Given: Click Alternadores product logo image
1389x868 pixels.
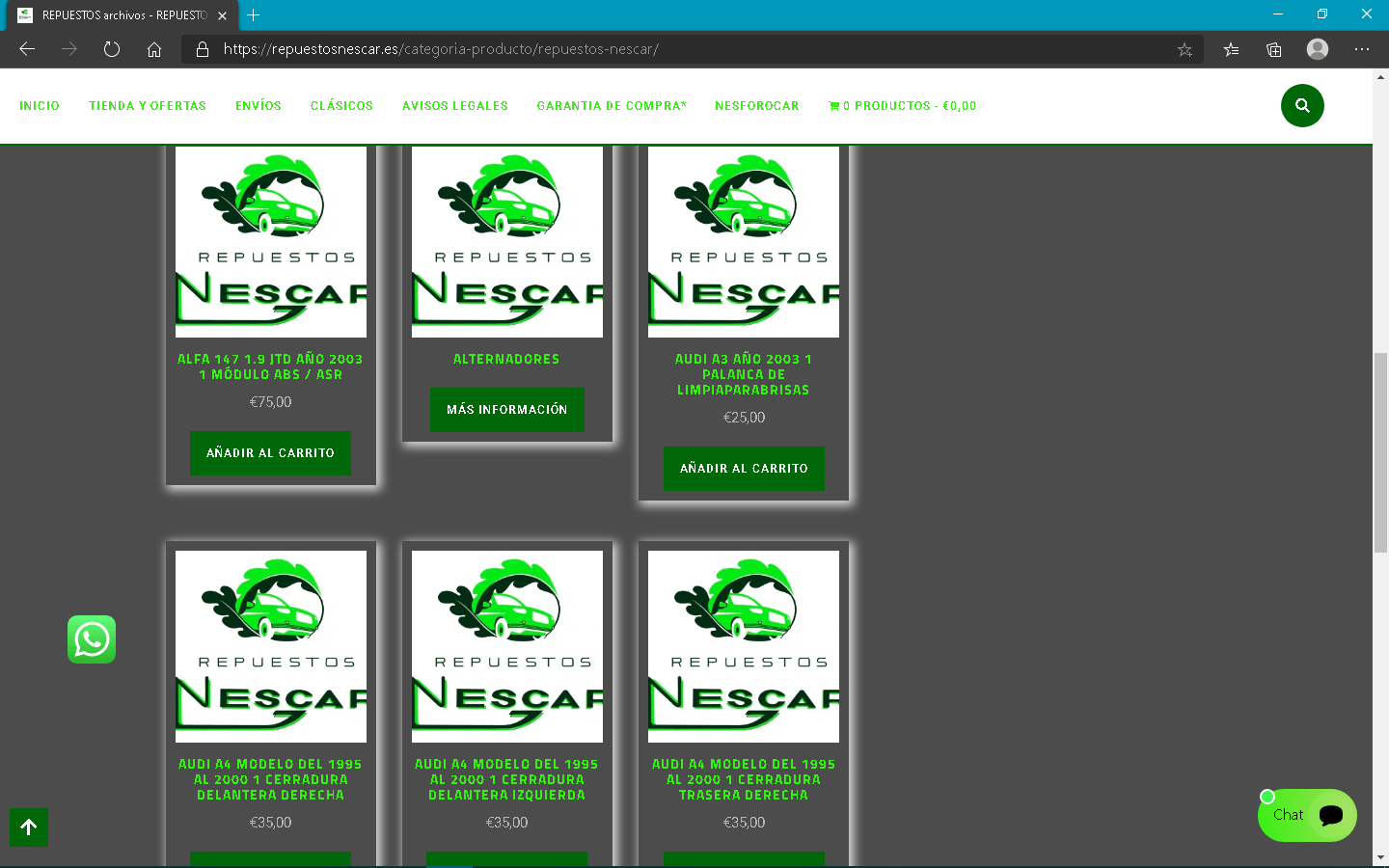Looking at the screenshot, I should [x=507, y=242].
